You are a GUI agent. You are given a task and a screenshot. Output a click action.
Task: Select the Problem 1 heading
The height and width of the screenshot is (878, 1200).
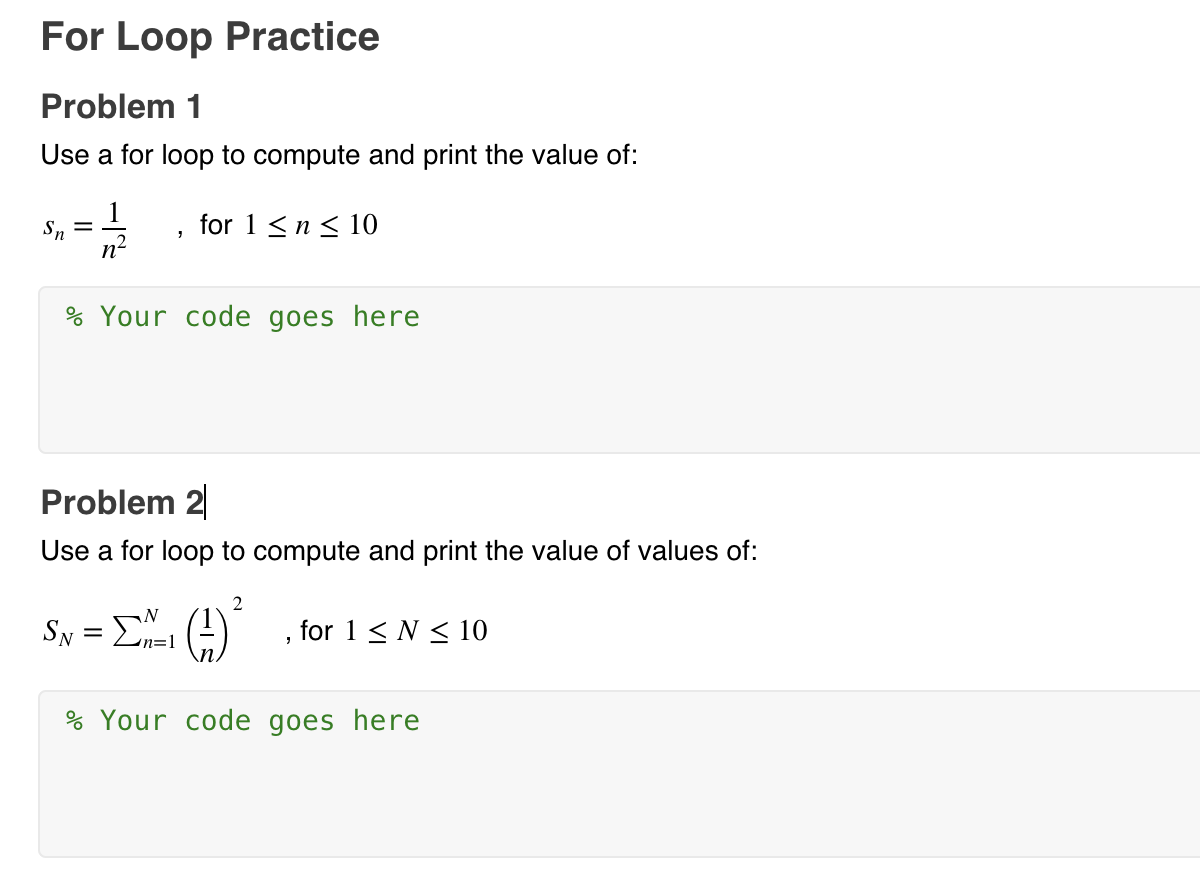click(x=121, y=106)
